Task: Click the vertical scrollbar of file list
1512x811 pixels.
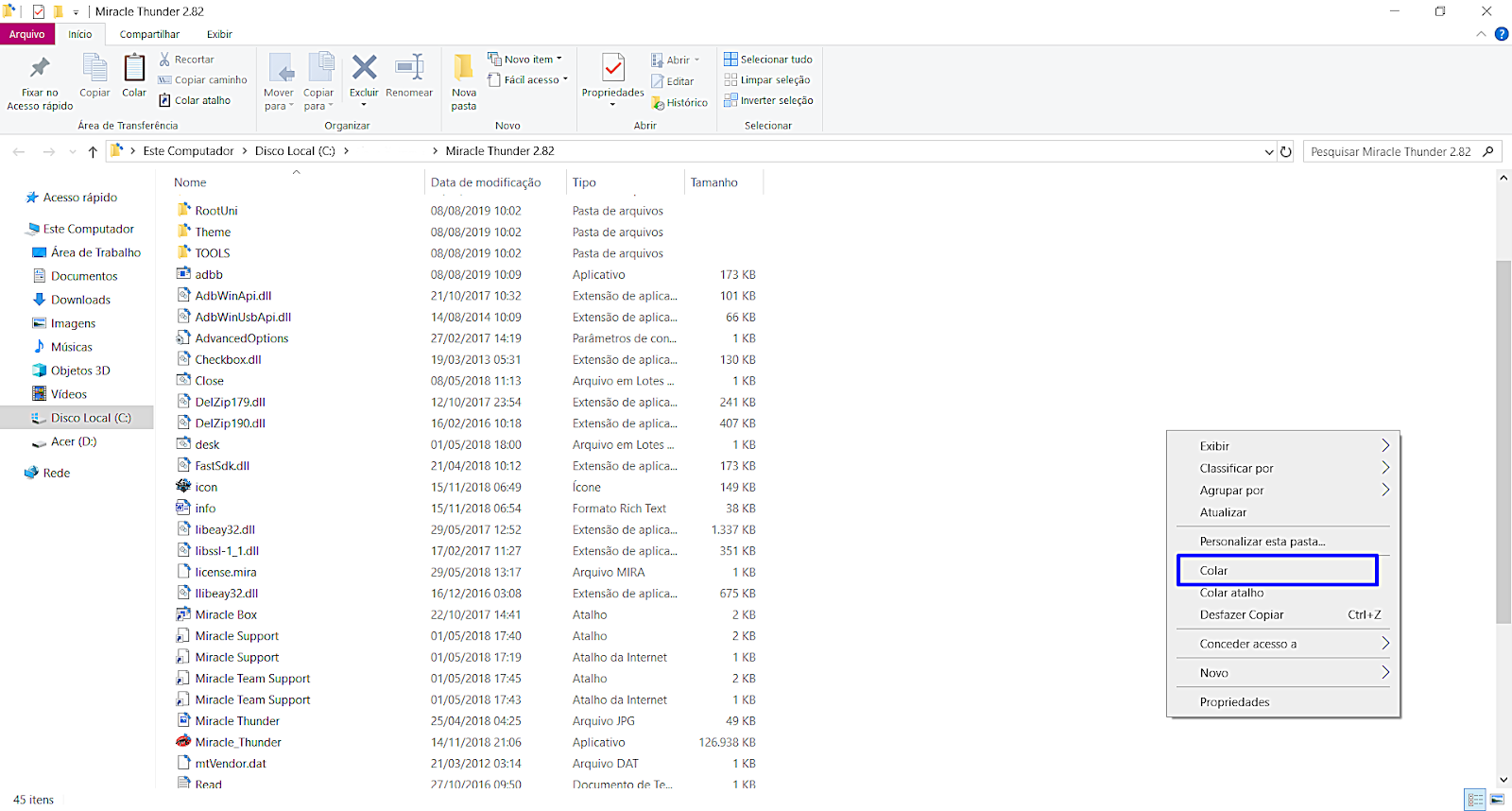Action: [1503, 442]
